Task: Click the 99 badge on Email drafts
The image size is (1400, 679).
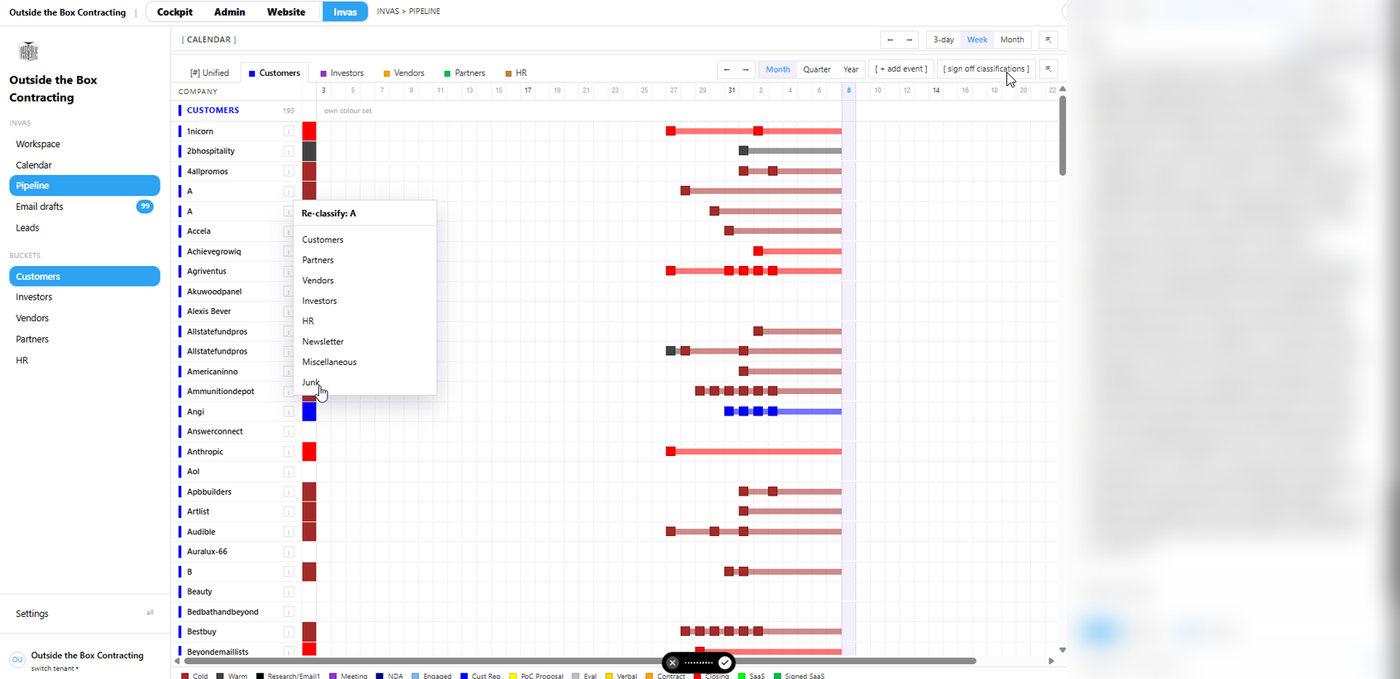Action: coord(145,206)
